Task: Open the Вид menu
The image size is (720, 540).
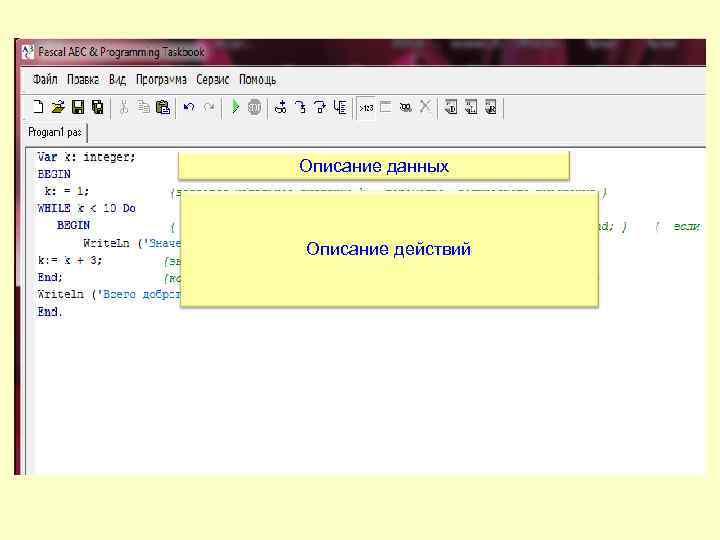Action: coord(117,79)
